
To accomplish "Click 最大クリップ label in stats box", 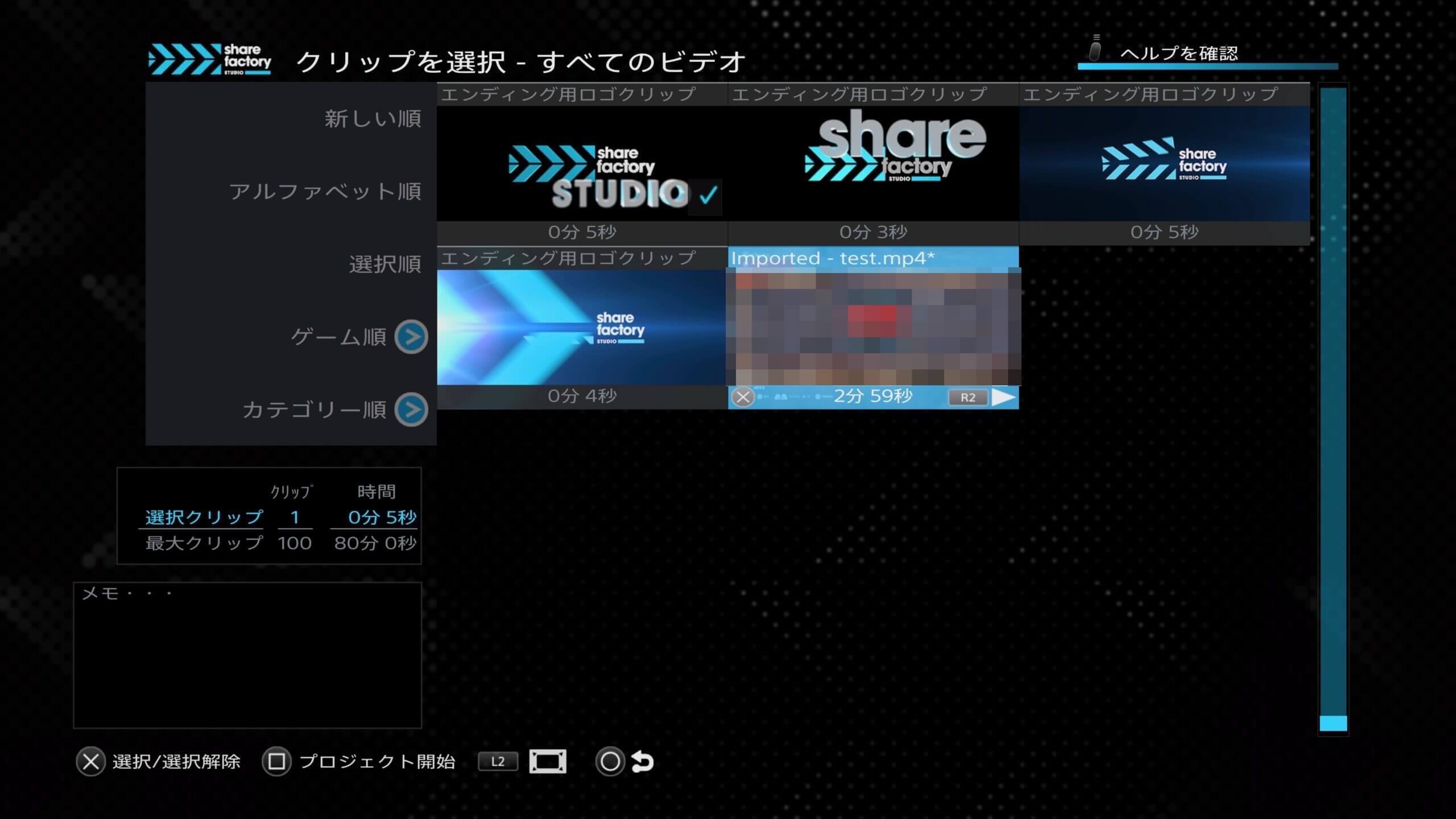I will pyautogui.click(x=204, y=543).
